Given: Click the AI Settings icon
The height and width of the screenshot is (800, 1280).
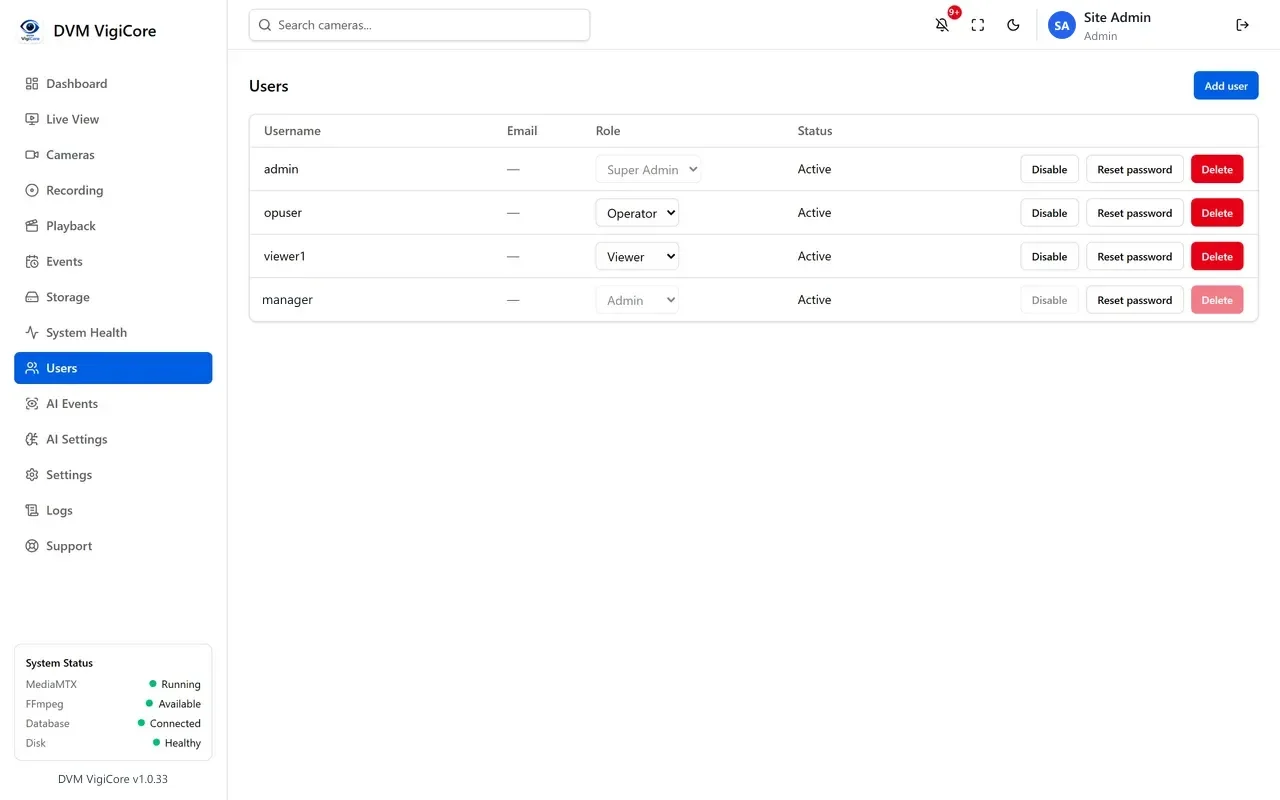Looking at the screenshot, I should click(x=32, y=439).
